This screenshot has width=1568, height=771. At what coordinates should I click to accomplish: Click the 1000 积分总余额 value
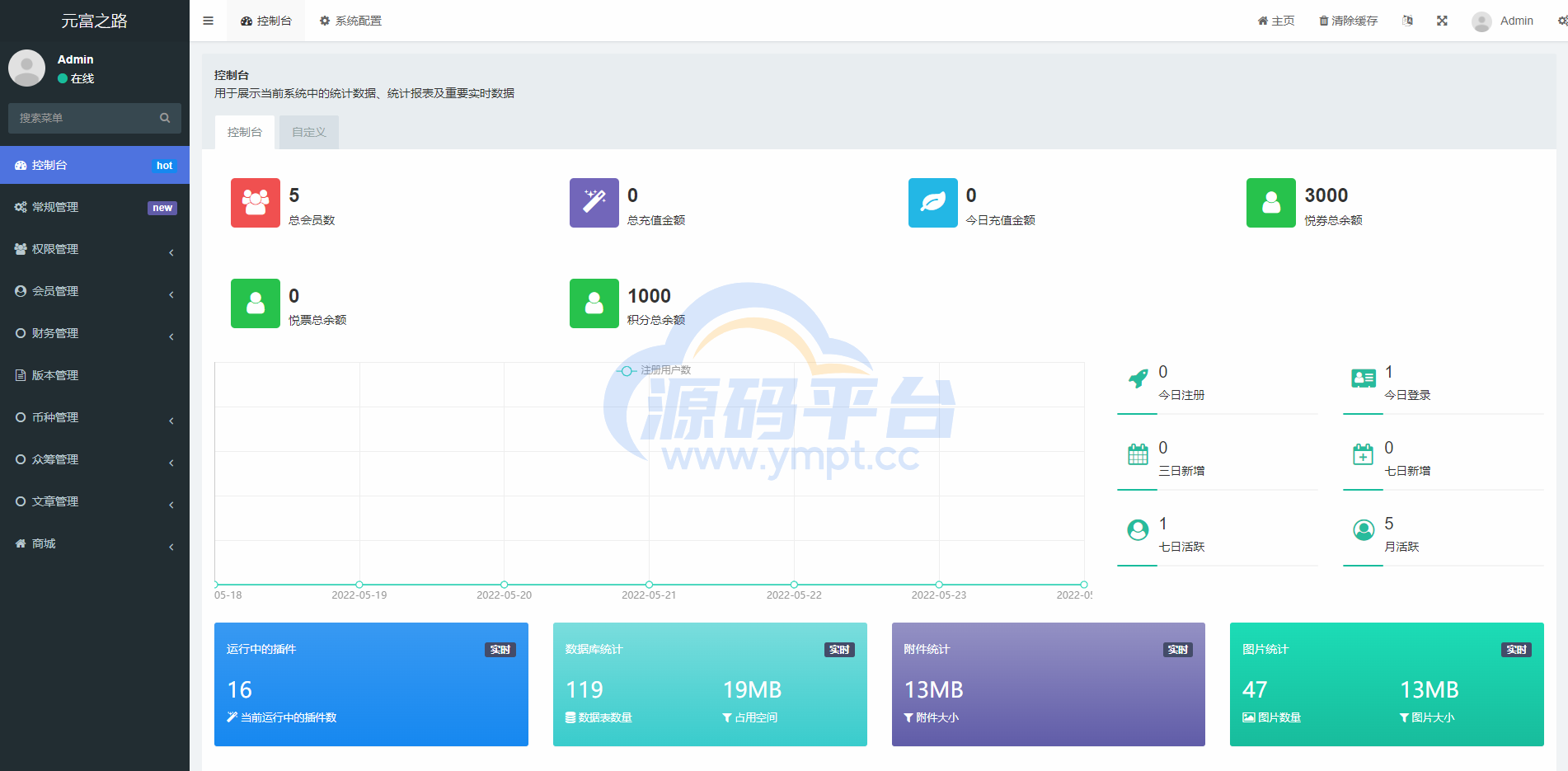[650, 296]
